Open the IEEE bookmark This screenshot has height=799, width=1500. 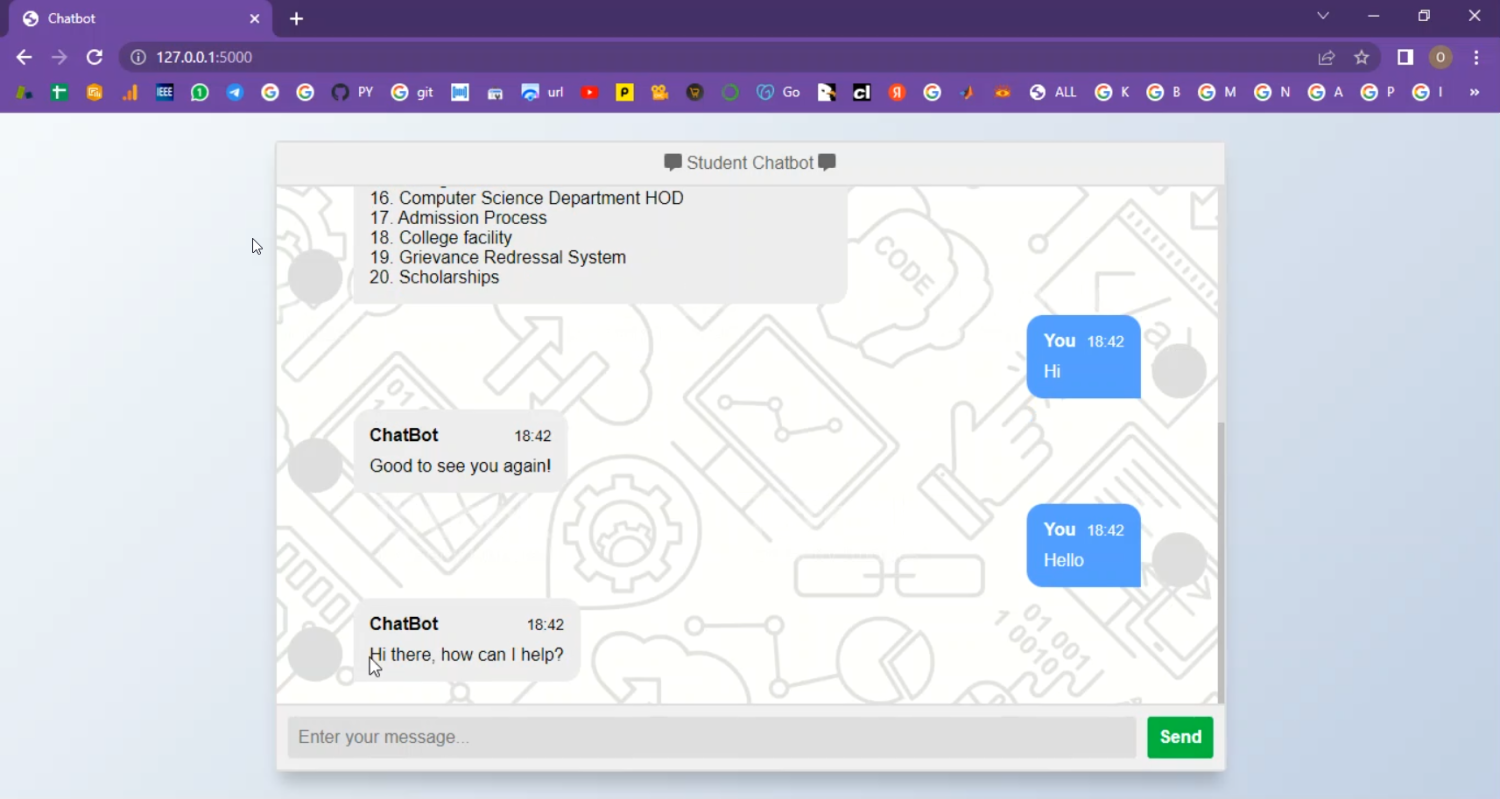[x=165, y=92]
